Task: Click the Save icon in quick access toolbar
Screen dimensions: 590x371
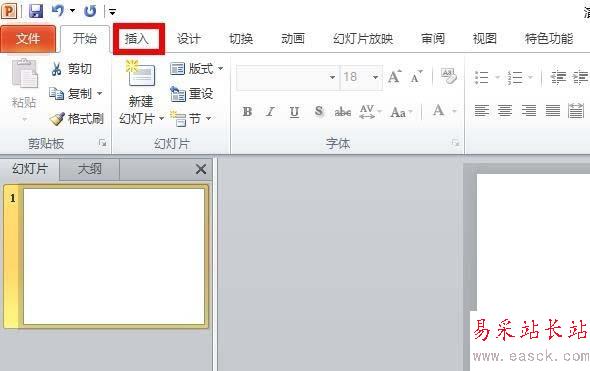Action: pyautogui.click(x=36, y=11)
